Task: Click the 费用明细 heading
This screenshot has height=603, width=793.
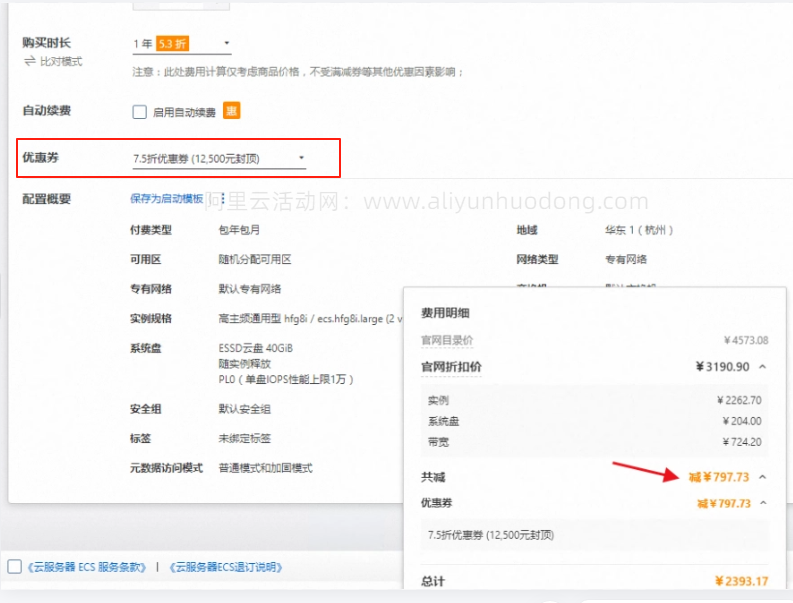Action: click(x=445, y=313)
